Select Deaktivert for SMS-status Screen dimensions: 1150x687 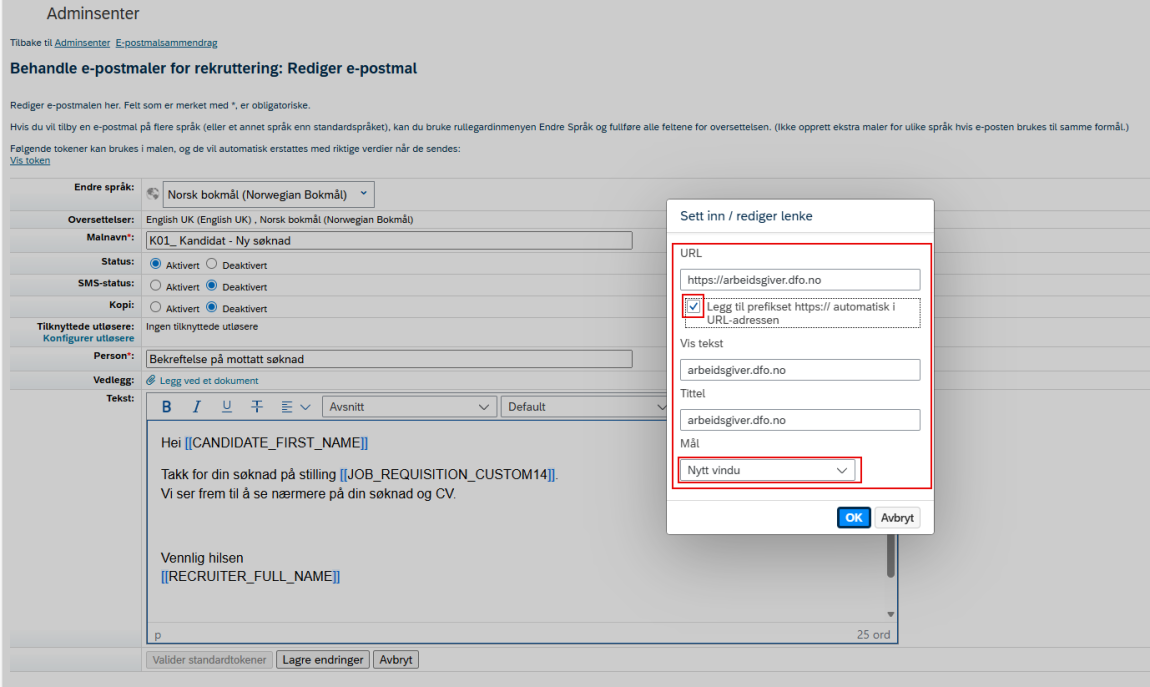pos(211,285)
